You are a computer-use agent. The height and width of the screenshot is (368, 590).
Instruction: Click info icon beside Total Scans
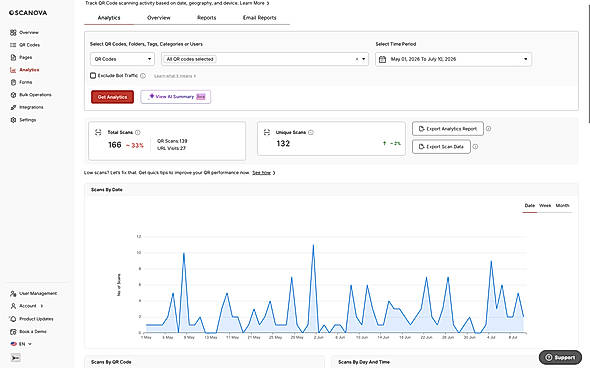coord(138,132)
